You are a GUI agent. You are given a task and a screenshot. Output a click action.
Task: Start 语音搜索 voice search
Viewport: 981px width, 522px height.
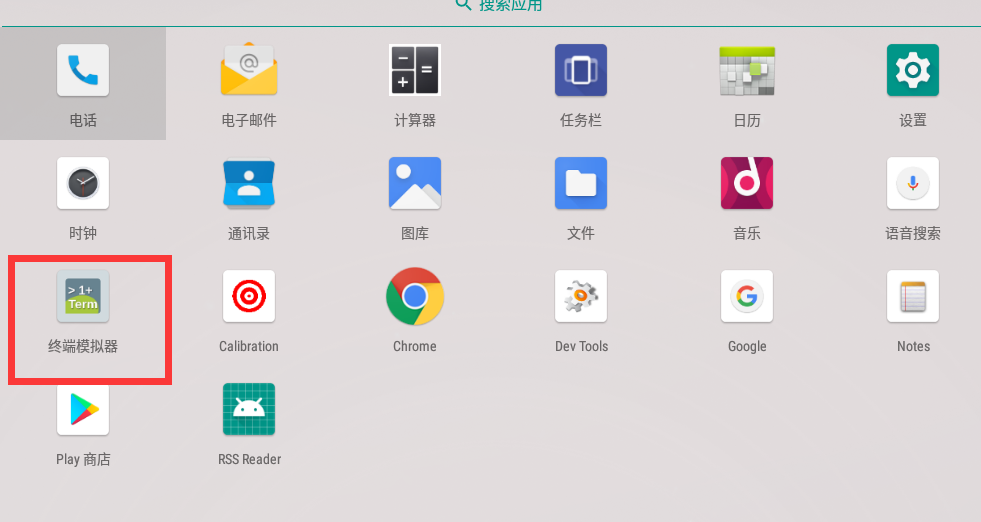[x=913, y=184]
